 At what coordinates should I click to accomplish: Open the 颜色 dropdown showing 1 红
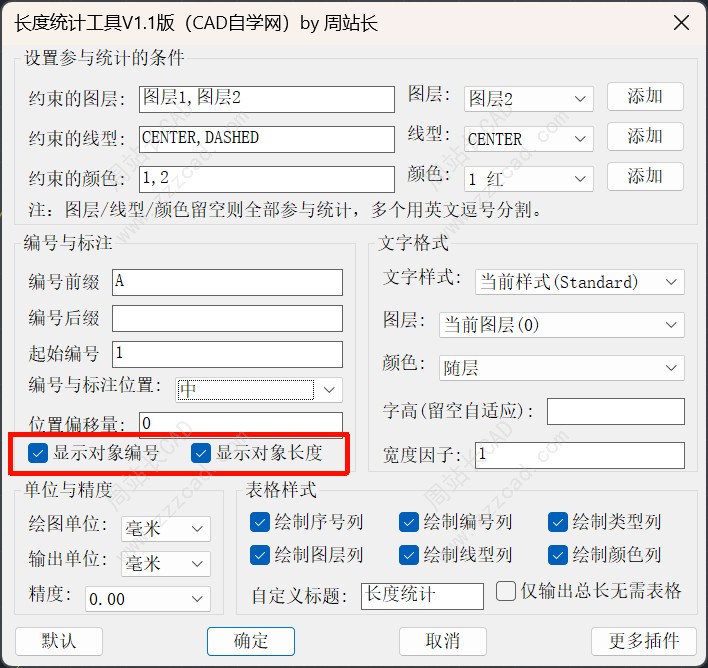(528, 179)
